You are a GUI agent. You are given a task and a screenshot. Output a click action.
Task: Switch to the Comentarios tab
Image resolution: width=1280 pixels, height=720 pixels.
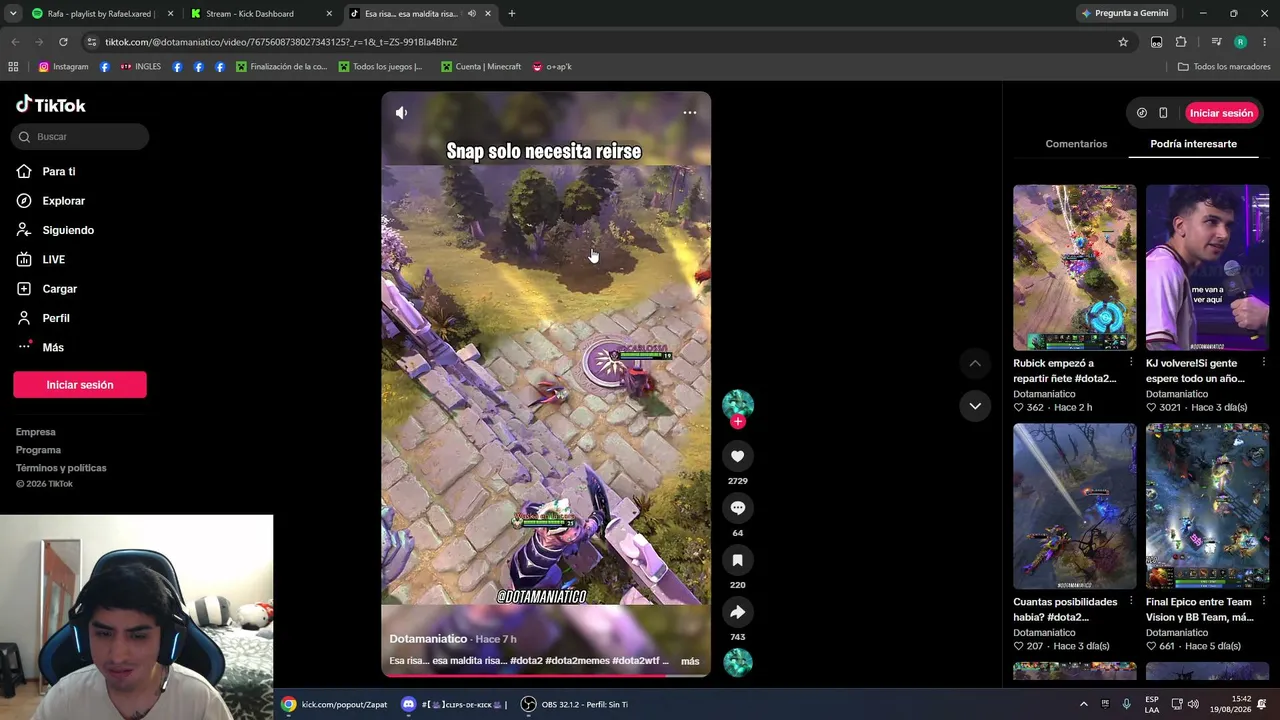[x=1076, y=144]
